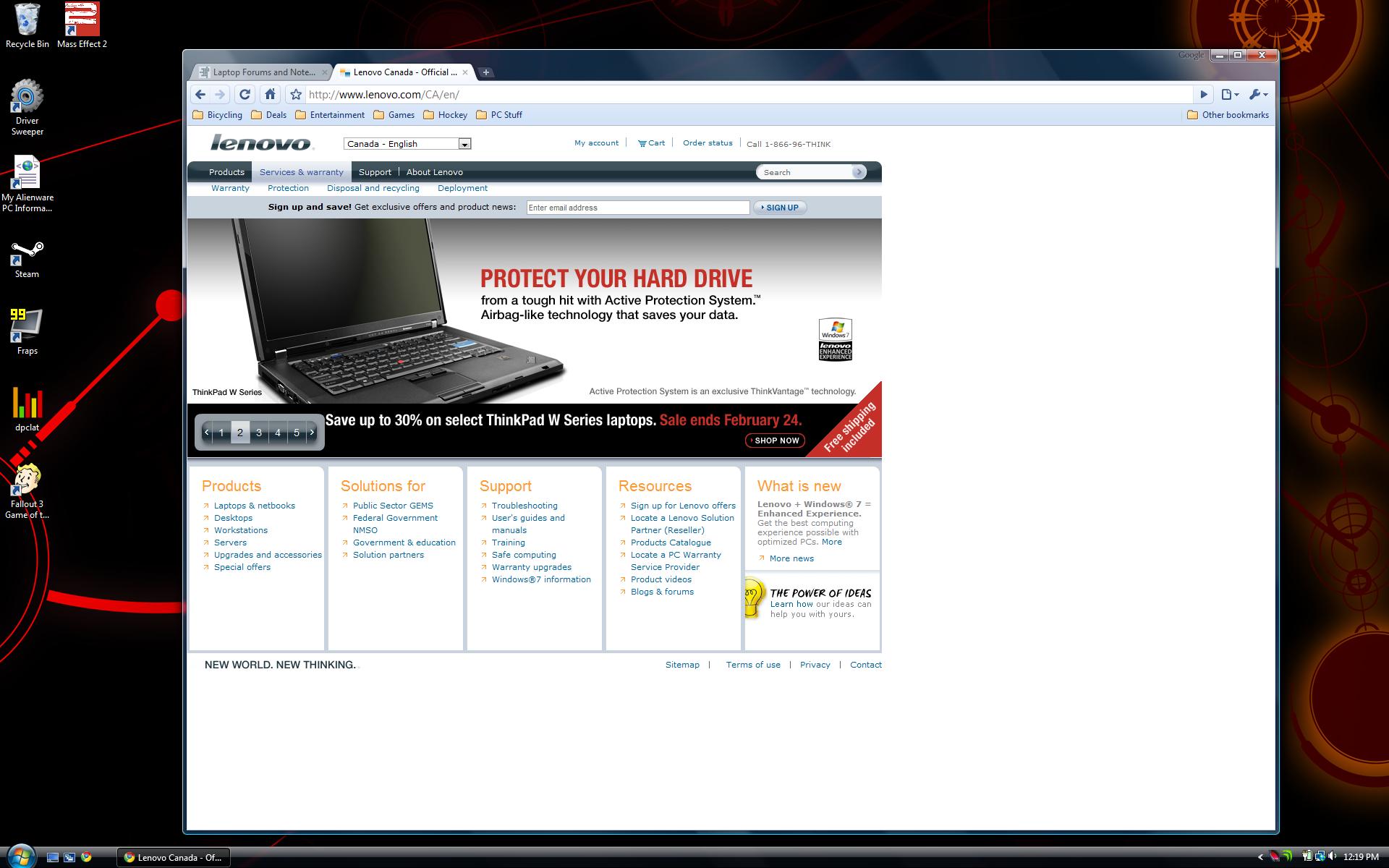Screen dimensions: 1389x868
Task: Select the Warranty submenu item
Action: [x=230, y=188]
